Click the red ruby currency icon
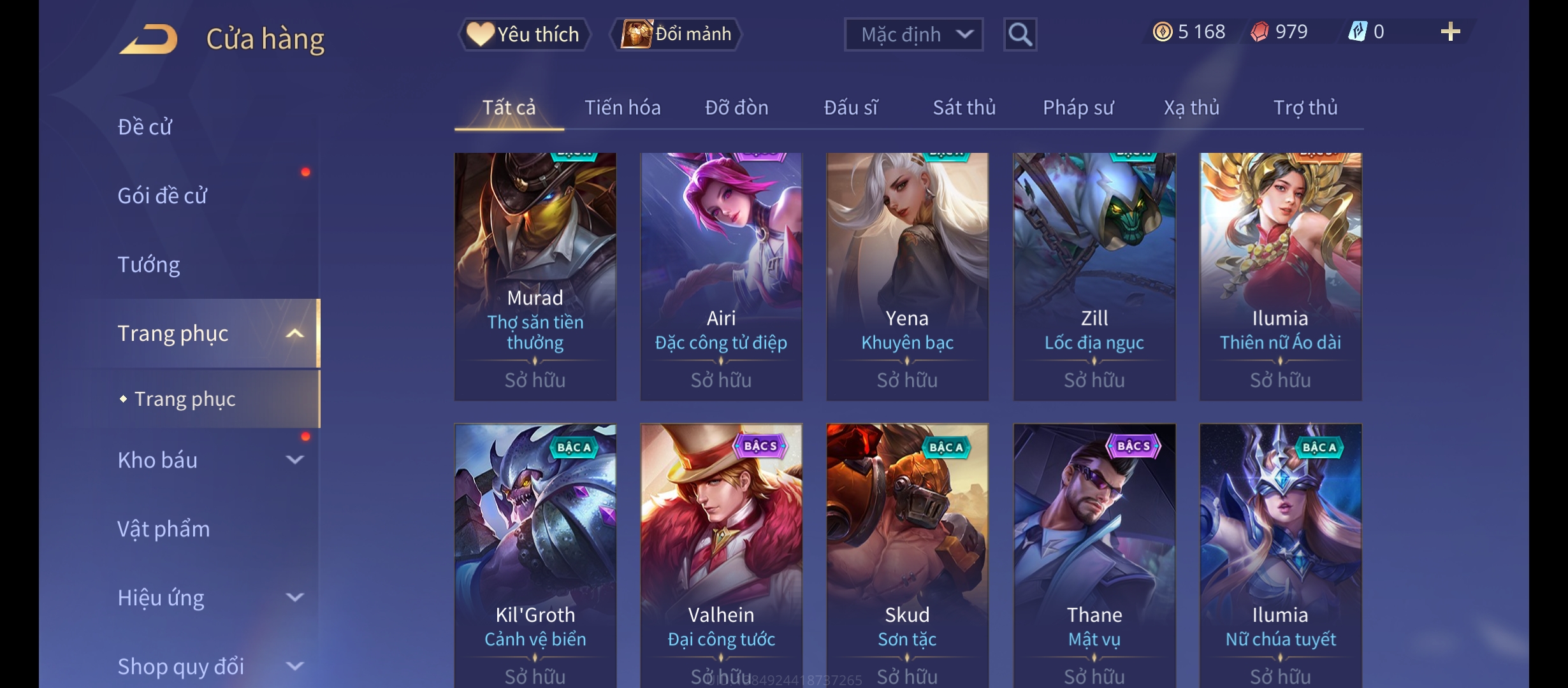Screen dimensions: 1568x688 pos(1259,32)
